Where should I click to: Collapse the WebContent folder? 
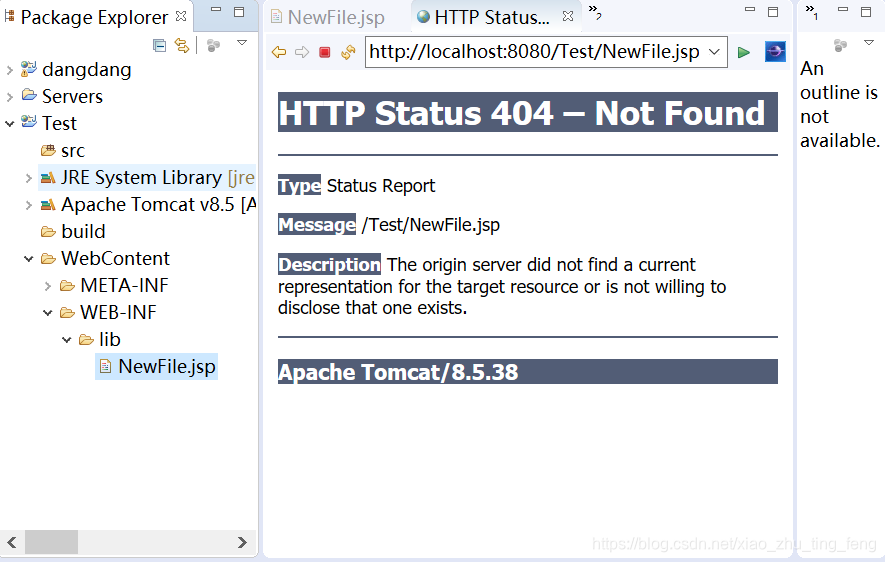[x=29, y=259]
